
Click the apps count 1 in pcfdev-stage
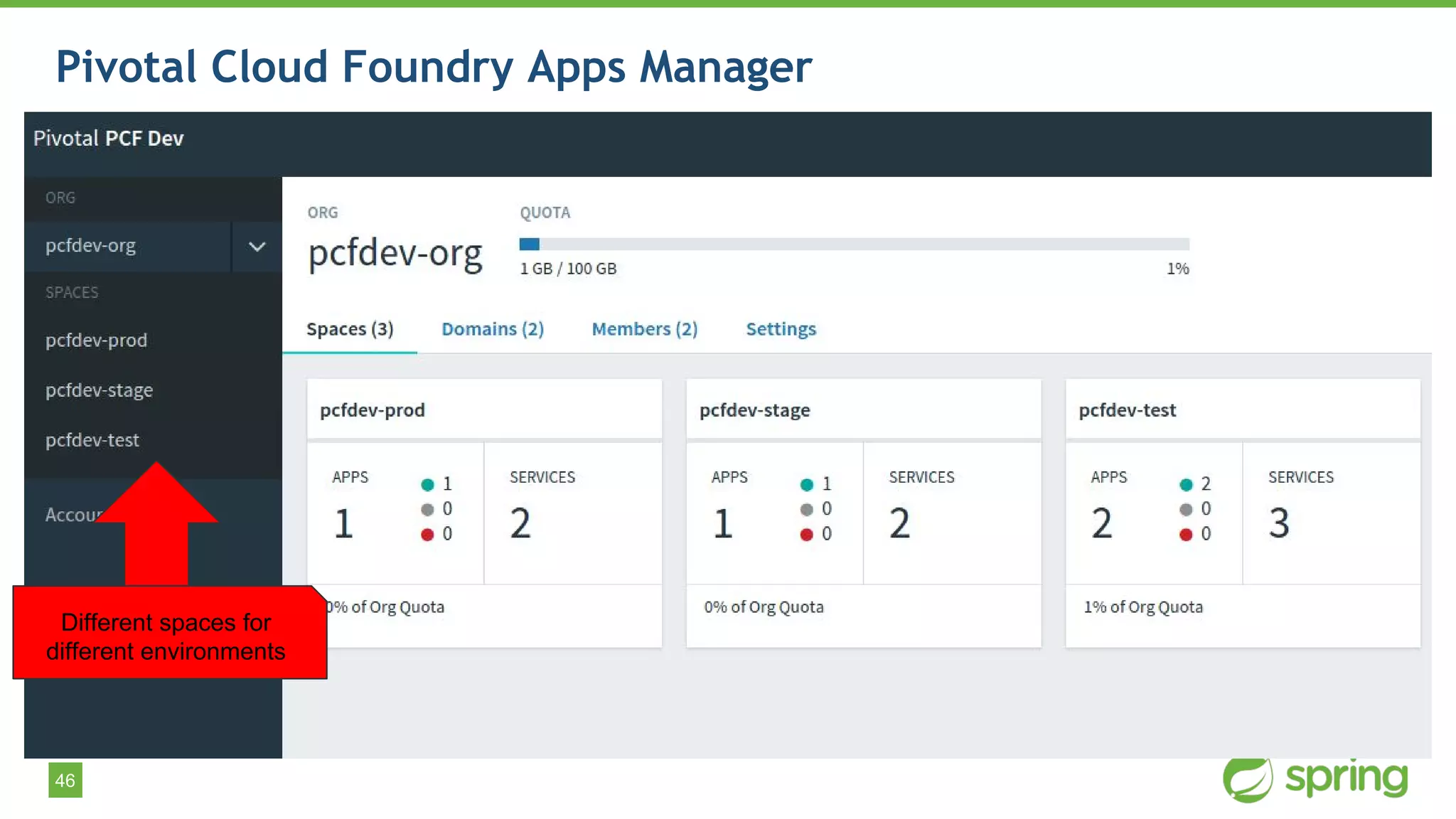pyautogui.click(x=723, y=524)
